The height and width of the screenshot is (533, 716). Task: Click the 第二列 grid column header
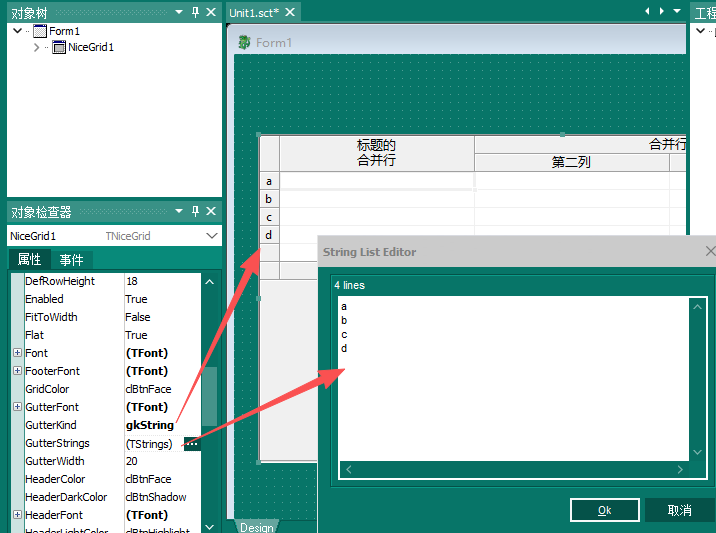[571, 162]
